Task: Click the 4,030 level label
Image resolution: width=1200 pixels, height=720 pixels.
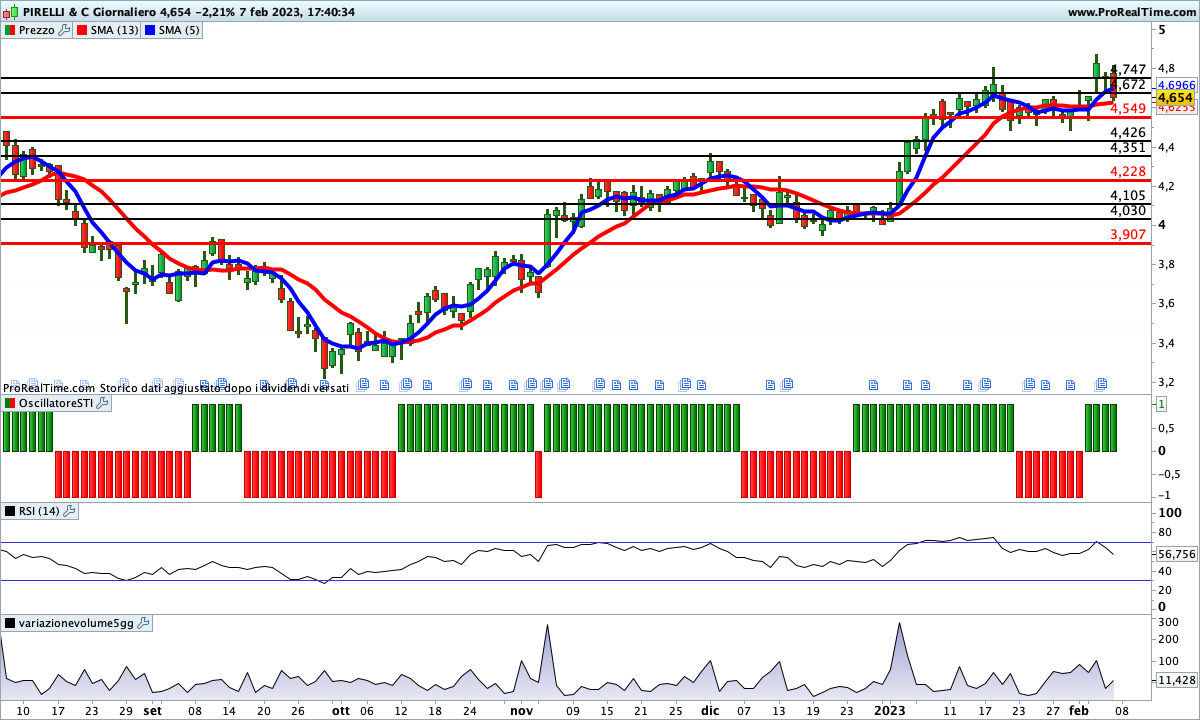Action: pyautogui.click(x=1128, y=210)
